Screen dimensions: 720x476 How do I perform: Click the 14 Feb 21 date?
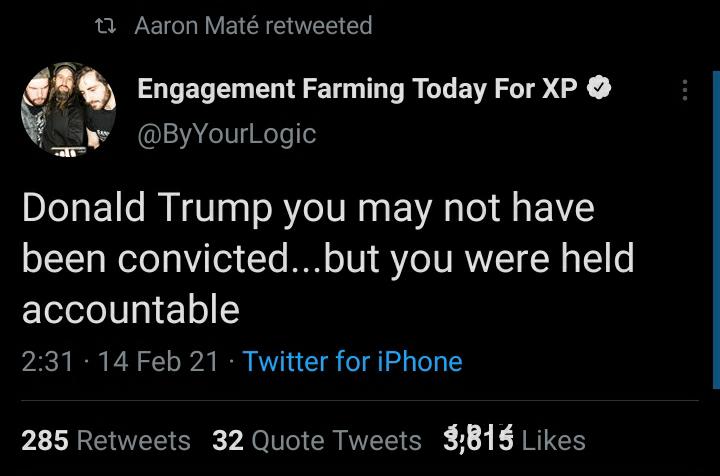[158, 361]
